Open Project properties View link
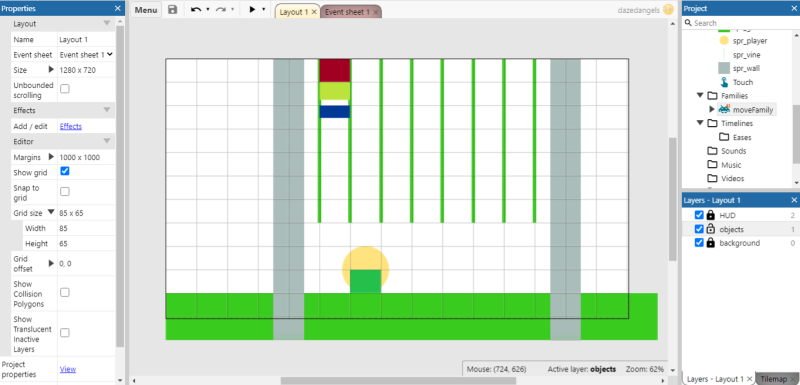The width and height of the screenshot is (800, 385). [68, 369]
